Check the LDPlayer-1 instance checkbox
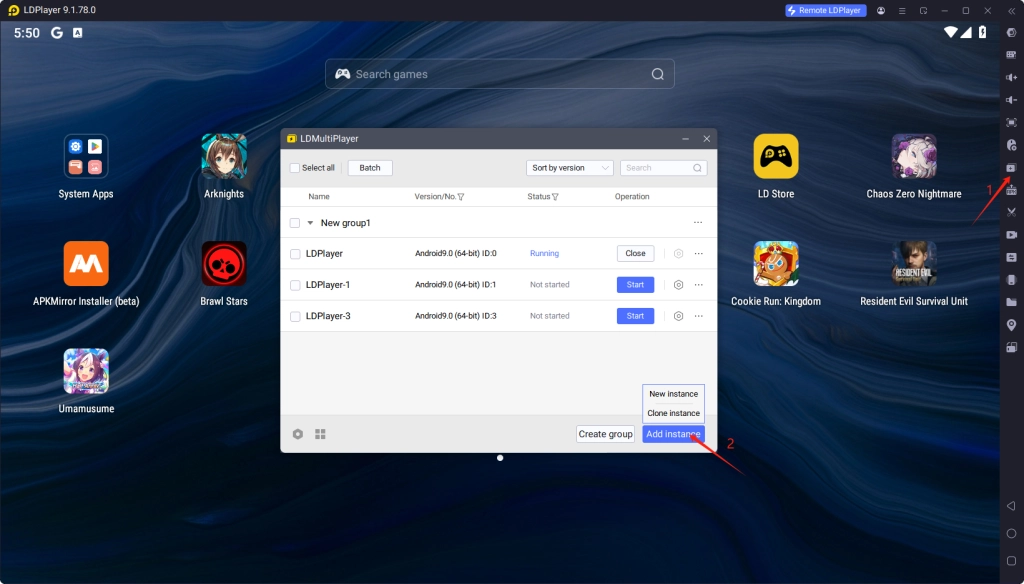Viewport: 1024px width, 584px height. 295,285
